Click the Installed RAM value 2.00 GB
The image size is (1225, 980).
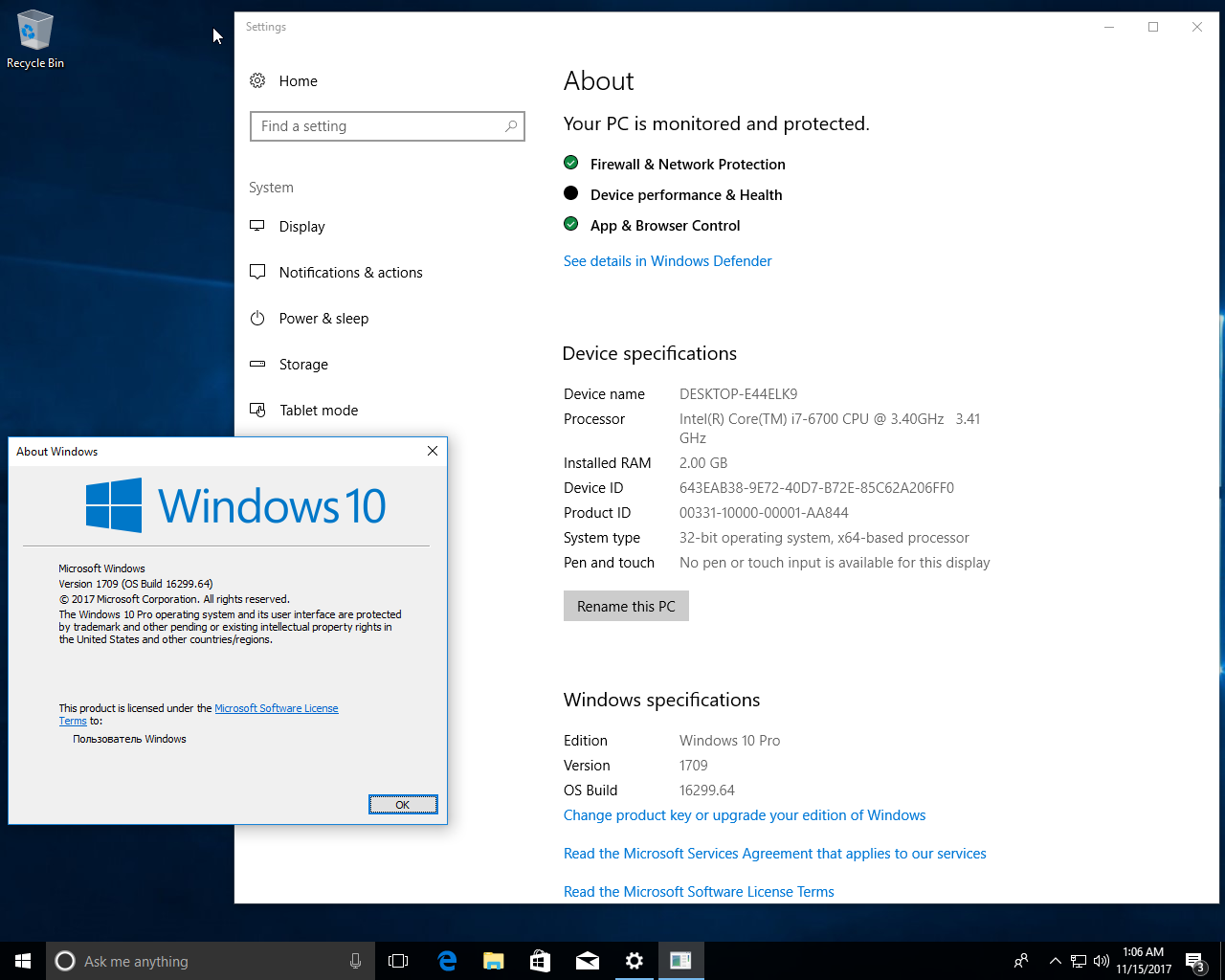click(703, 463)
